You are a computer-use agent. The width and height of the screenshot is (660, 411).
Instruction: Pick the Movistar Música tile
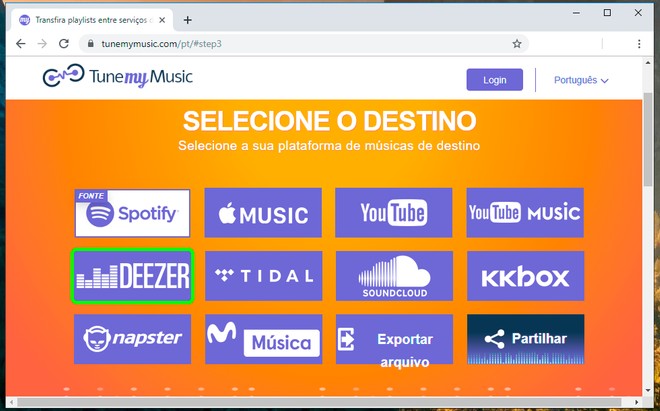point(263,339)
